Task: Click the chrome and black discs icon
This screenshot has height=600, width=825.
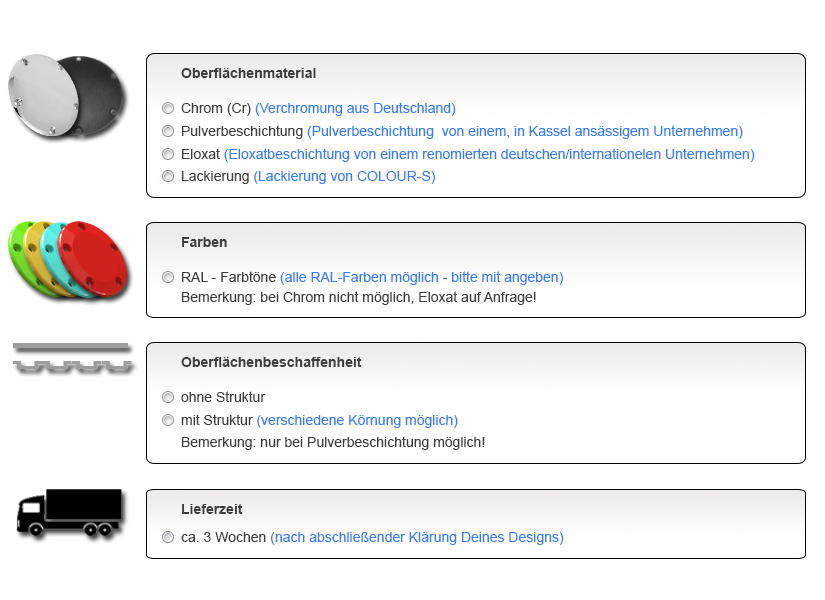Action: [65, 95]
